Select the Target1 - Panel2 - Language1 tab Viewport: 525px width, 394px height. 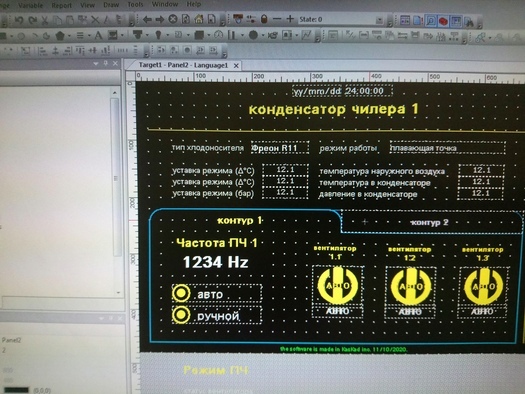point(183,65)
